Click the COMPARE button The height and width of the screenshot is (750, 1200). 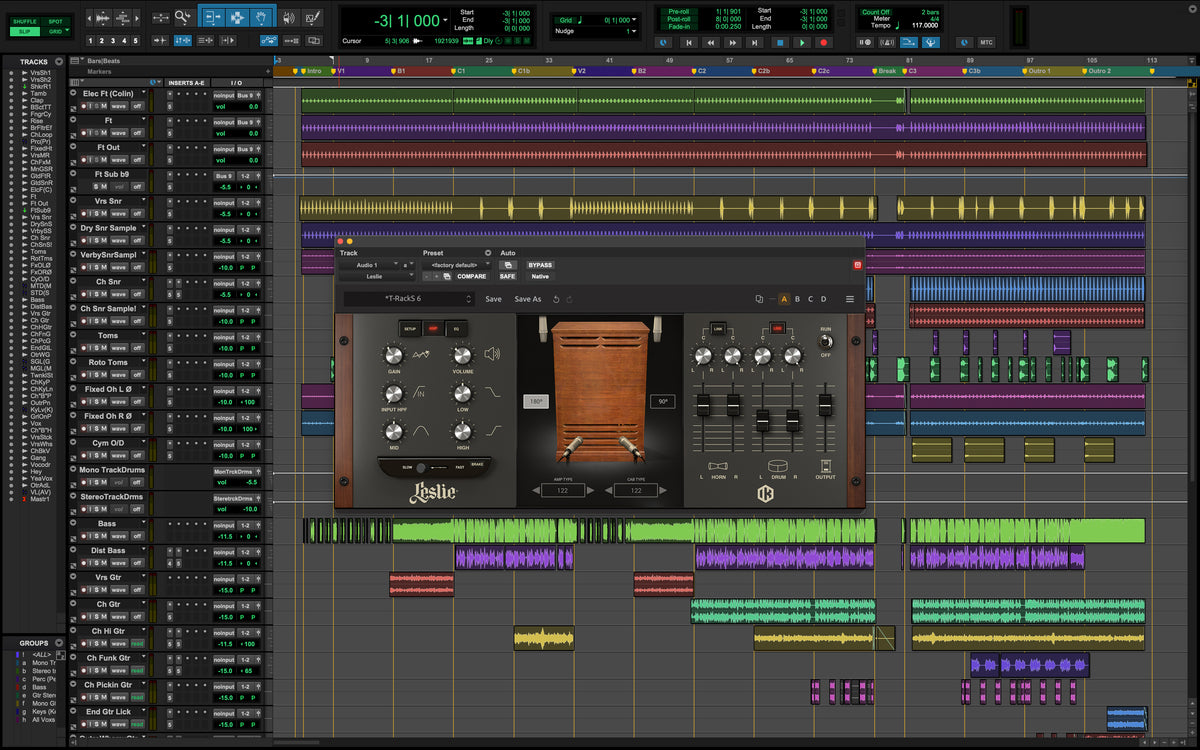[472, 276]
